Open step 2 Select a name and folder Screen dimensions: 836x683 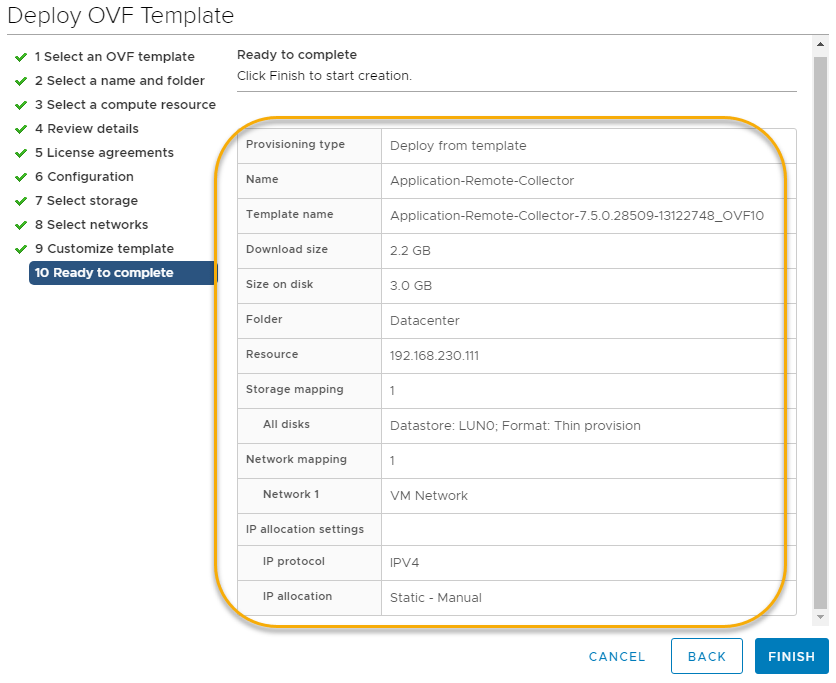[x=119, y=81]
